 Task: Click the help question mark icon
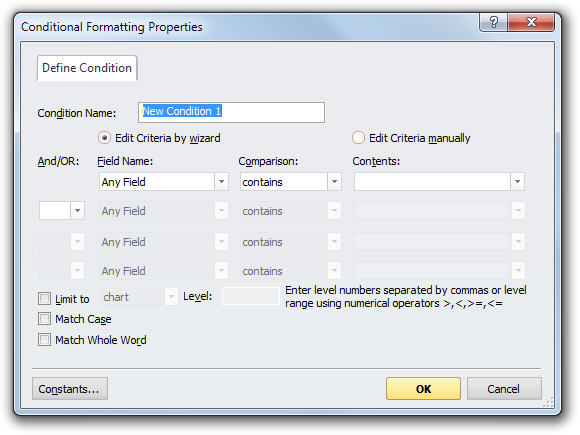(x=494, y=22)
